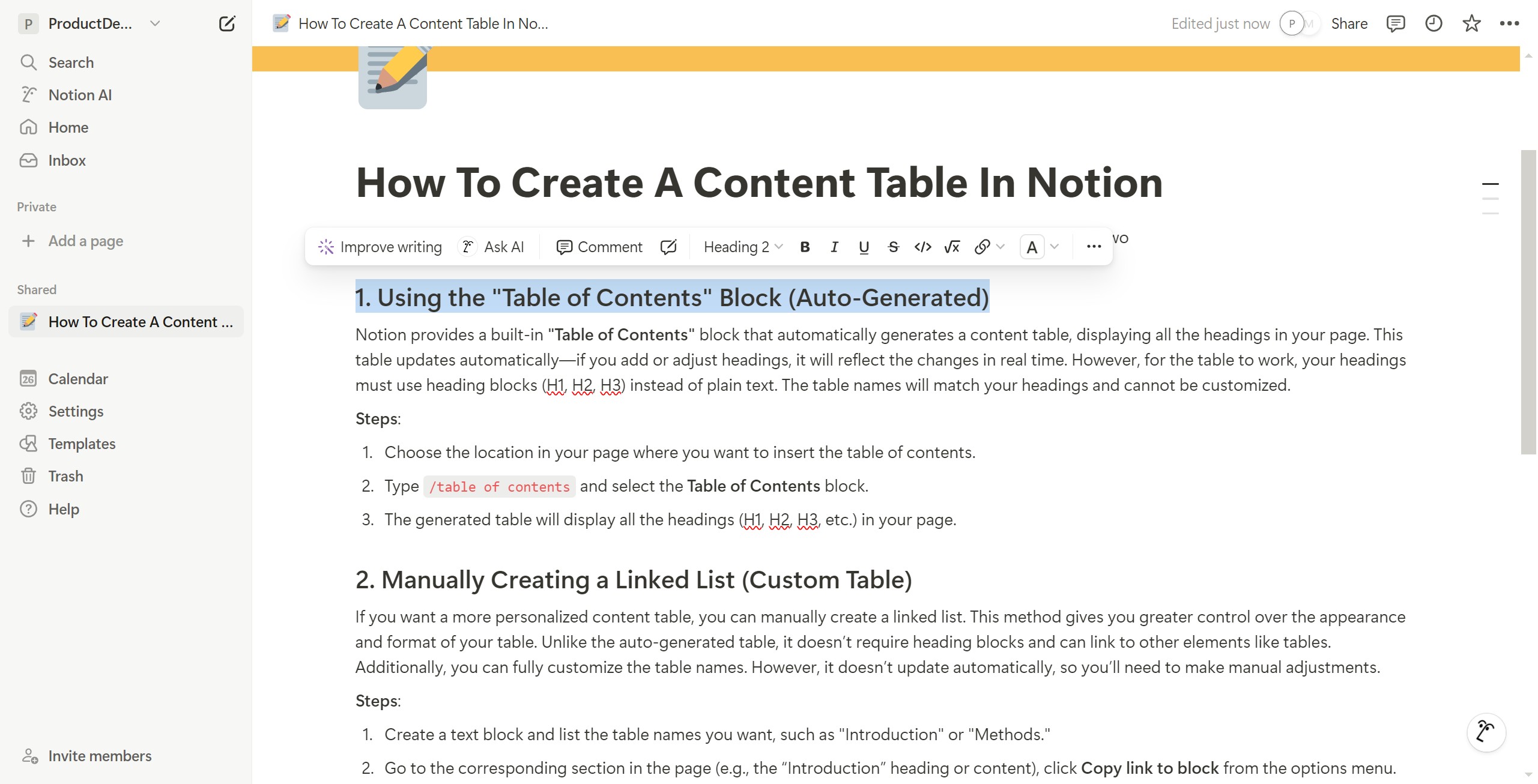This screenshot has height=784, width=1538.
Task: Select the shared page How To Create A Content
Action: click(126, 322)
